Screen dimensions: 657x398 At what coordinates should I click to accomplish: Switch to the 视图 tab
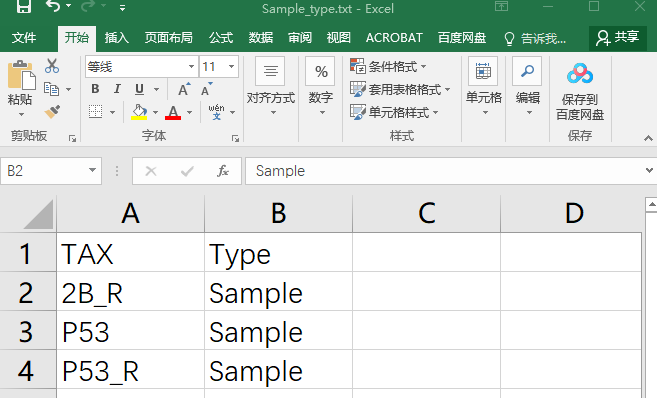(339, 38)
